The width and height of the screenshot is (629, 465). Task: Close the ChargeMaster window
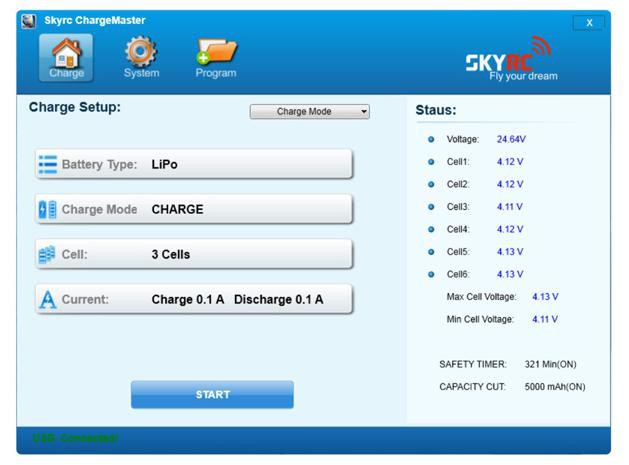pyautogui.click(x=589, y=23)
